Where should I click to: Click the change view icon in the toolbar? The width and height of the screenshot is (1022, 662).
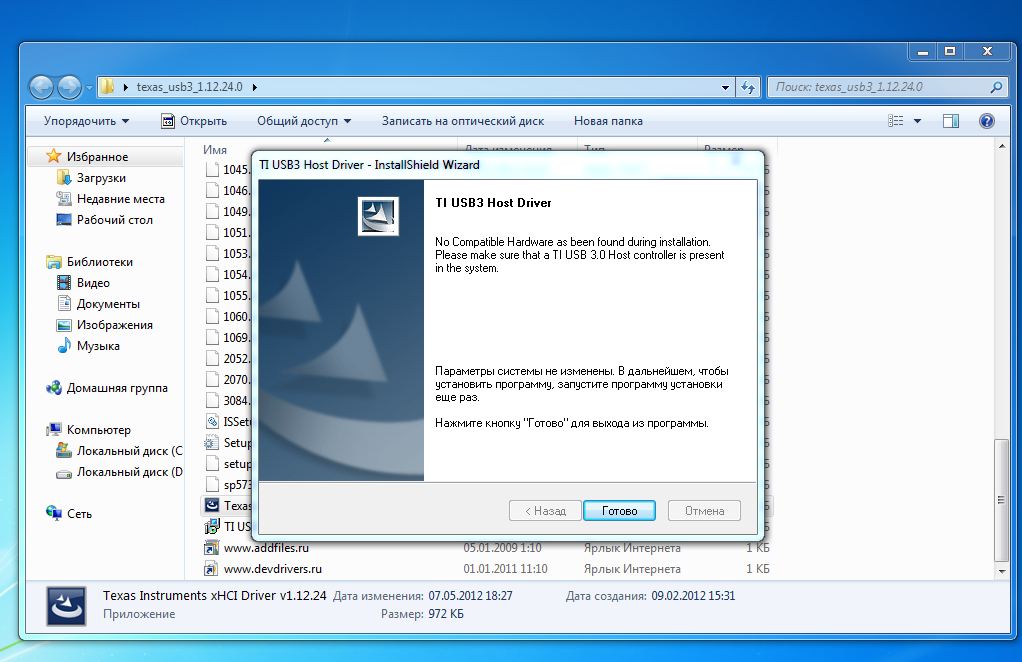click(896, 121)
